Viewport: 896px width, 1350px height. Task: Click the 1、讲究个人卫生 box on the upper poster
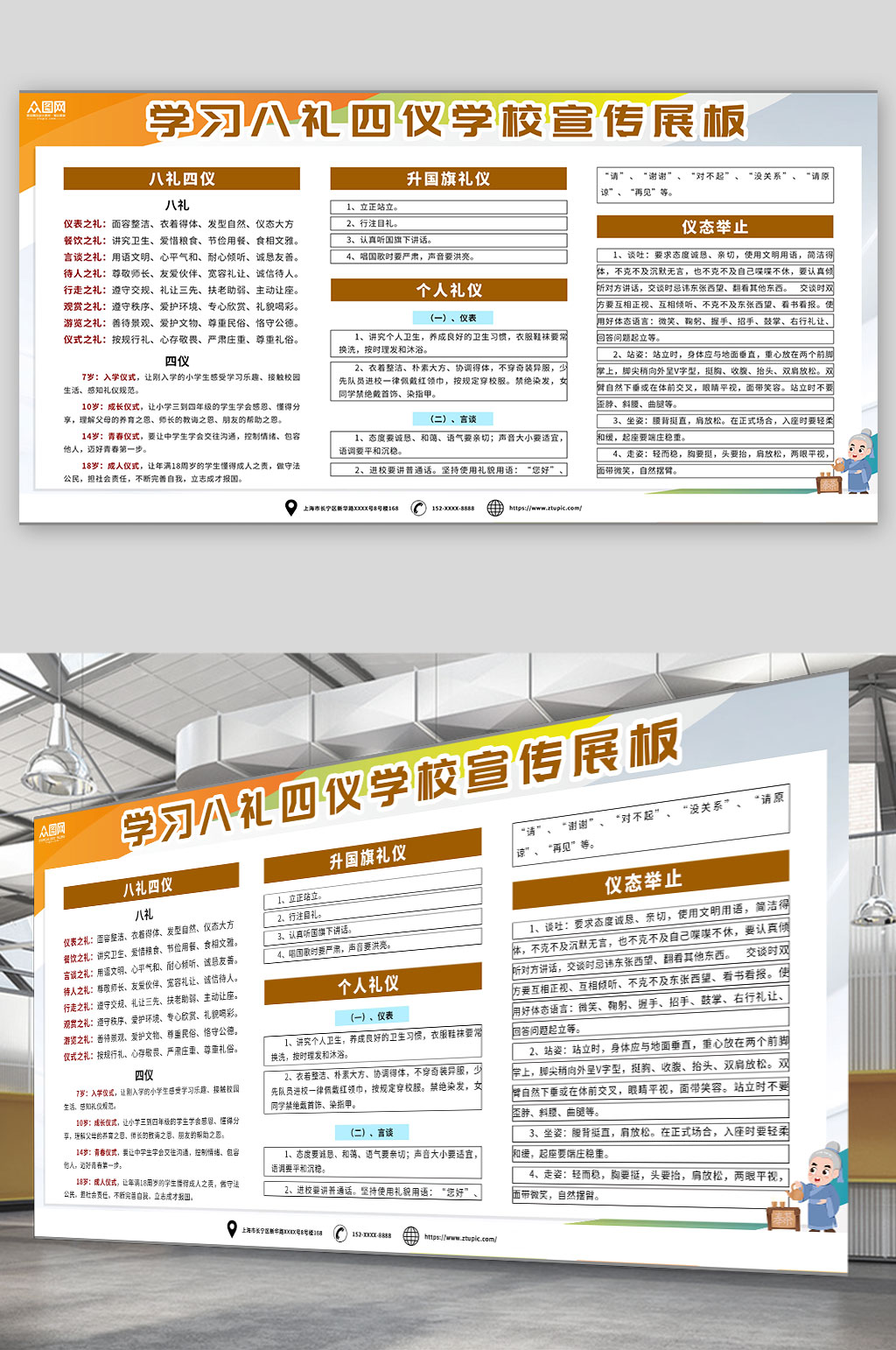pyautogui.click(x=448, y=342)
